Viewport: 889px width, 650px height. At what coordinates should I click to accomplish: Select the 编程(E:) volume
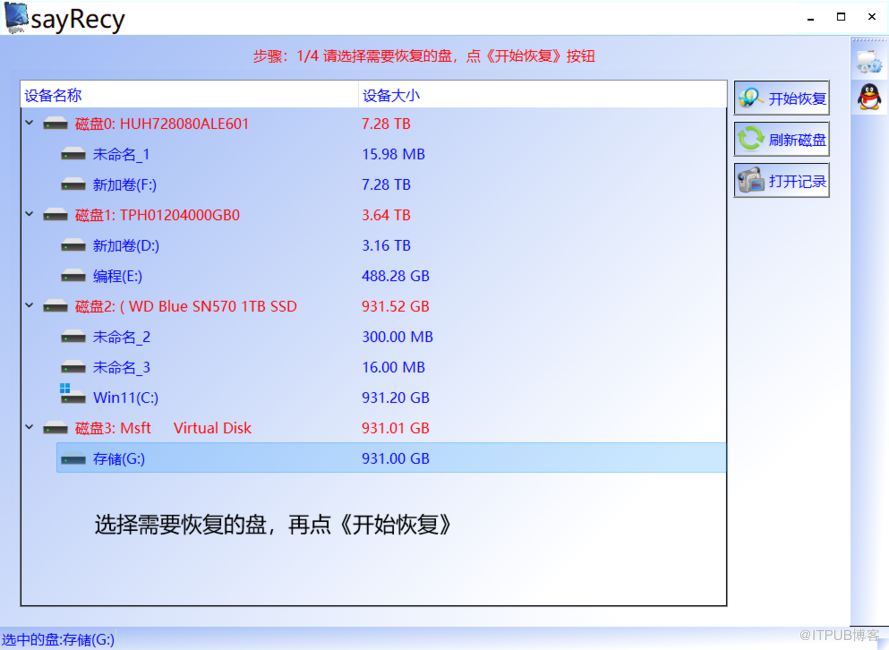click(117, 276)
